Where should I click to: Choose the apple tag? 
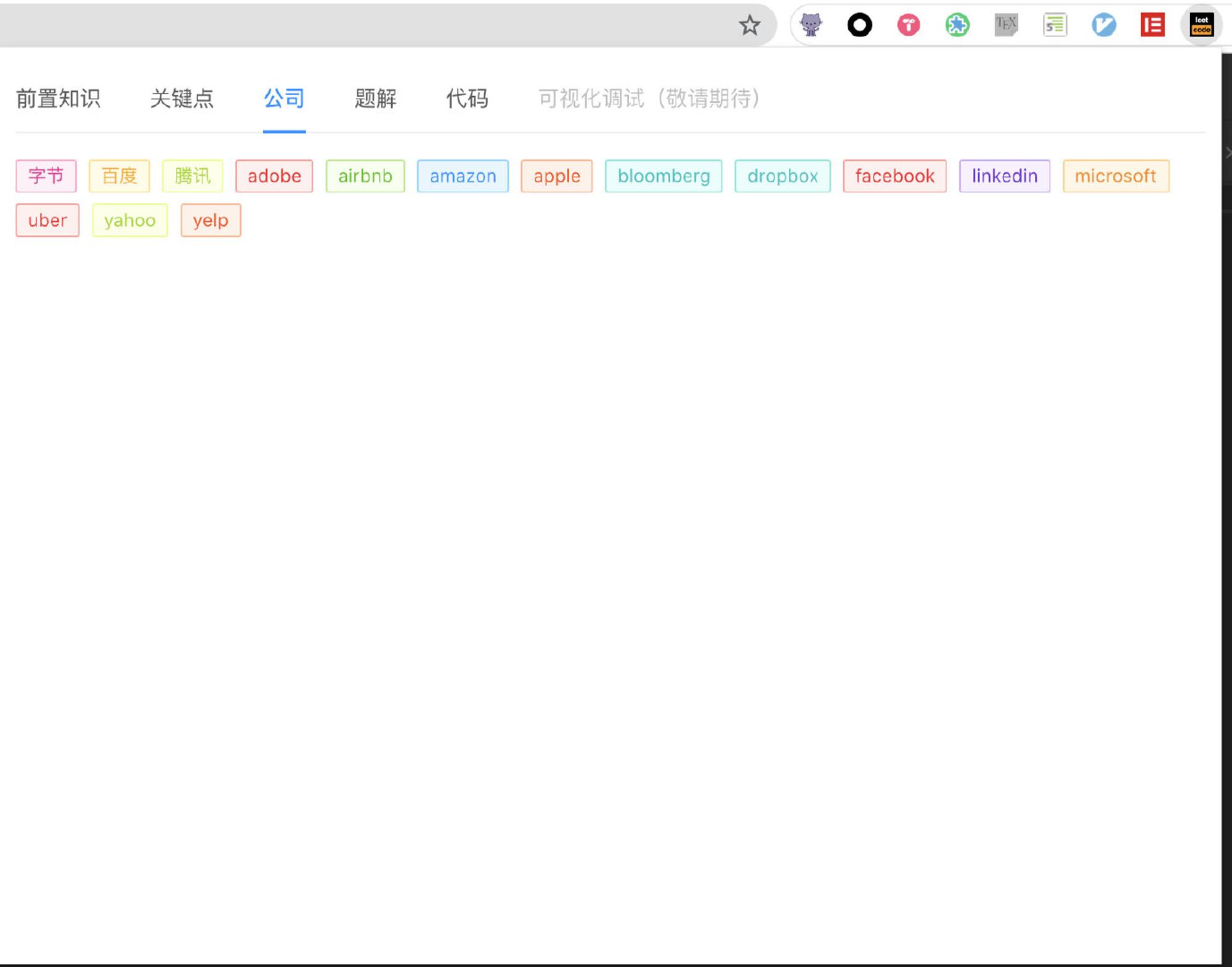557,176
